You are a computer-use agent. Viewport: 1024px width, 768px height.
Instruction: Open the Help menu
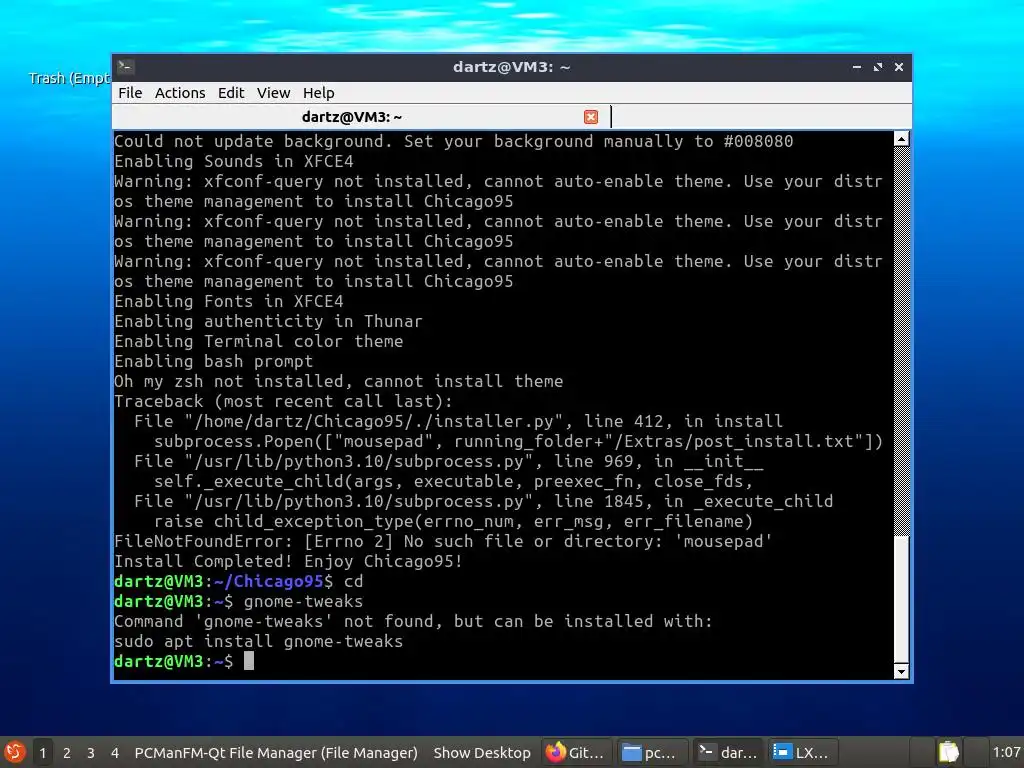pos(319,93)
